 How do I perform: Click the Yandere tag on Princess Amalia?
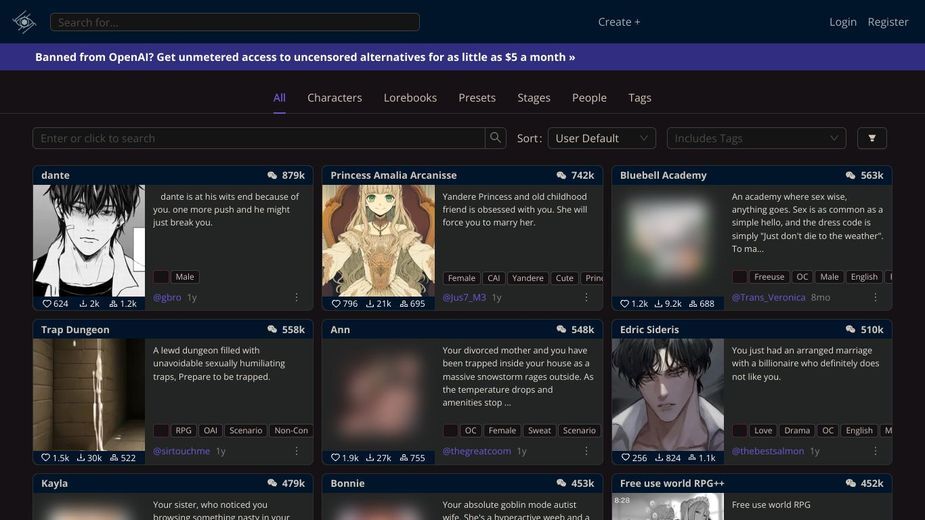[527, 278]
